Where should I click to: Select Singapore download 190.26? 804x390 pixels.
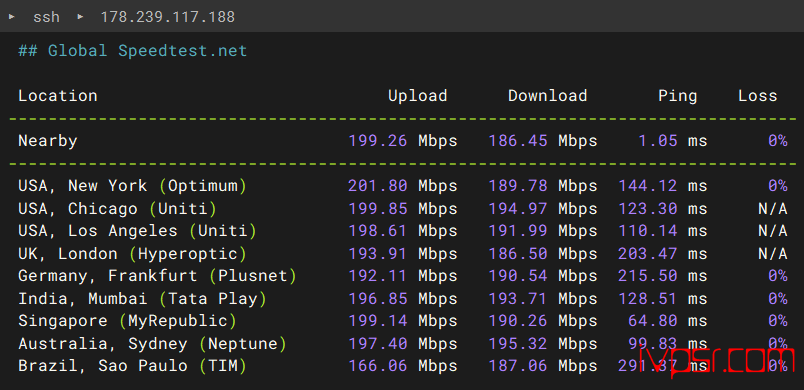[518, 321]
